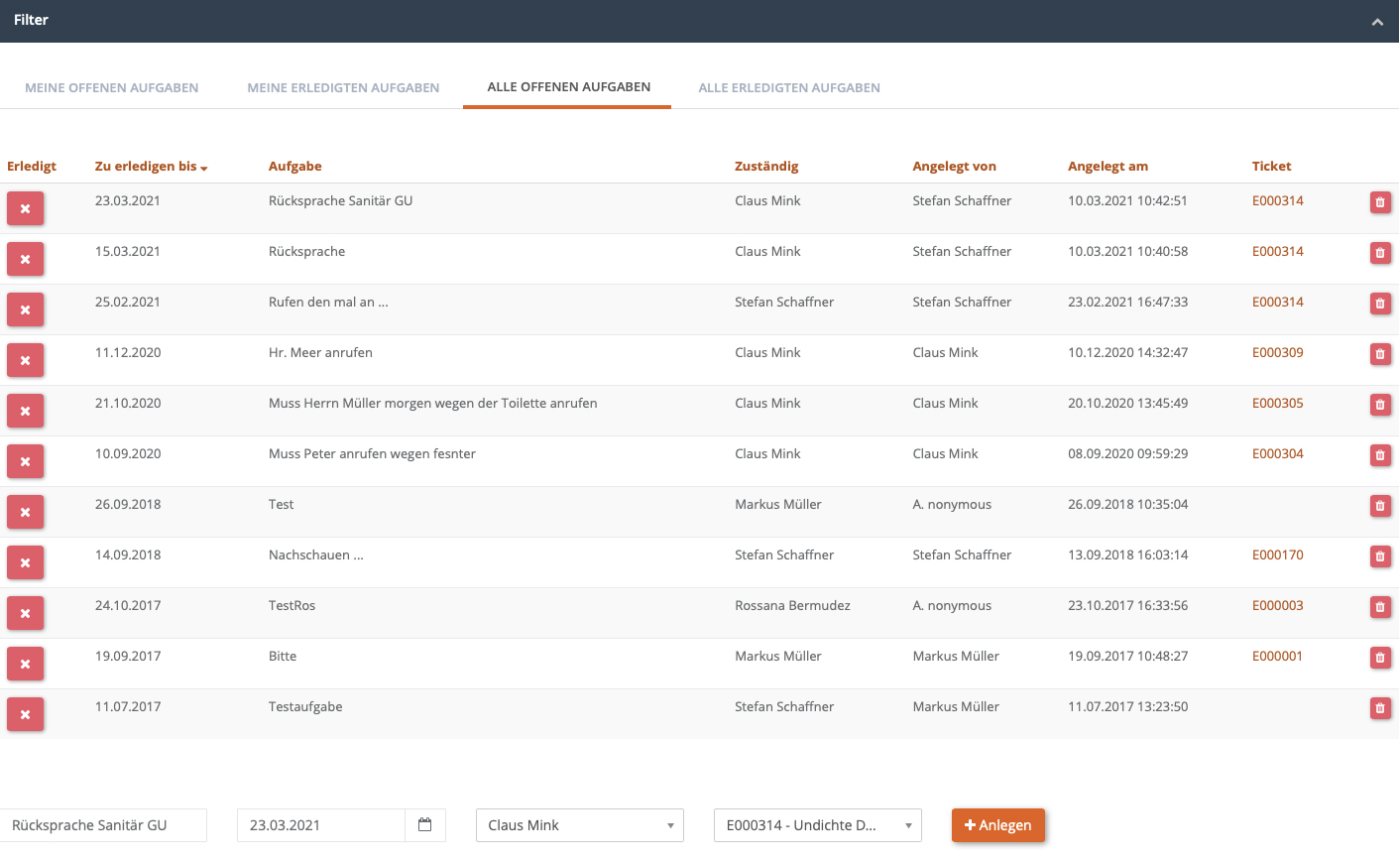Delete the task 'Rücksprache Sanitär GU'
This screenshot has width=1400, height=861.
tap(1380, 202)
